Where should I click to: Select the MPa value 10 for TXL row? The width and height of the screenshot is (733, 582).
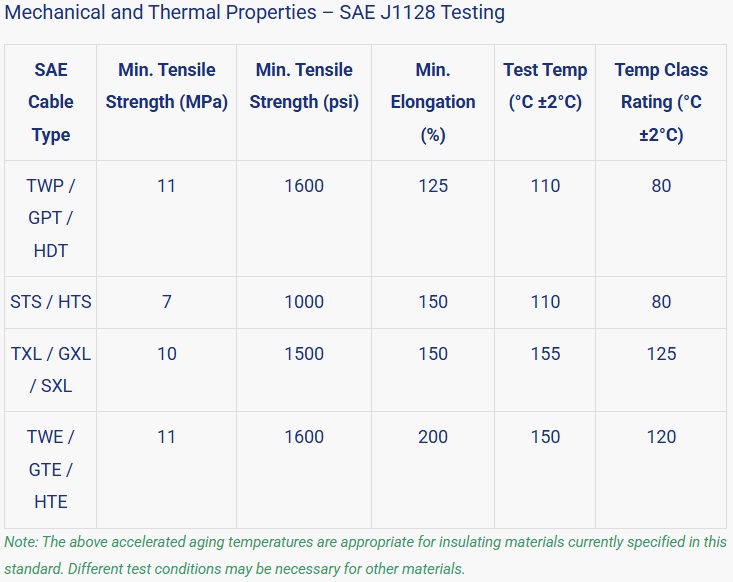[x=167, y=354]
